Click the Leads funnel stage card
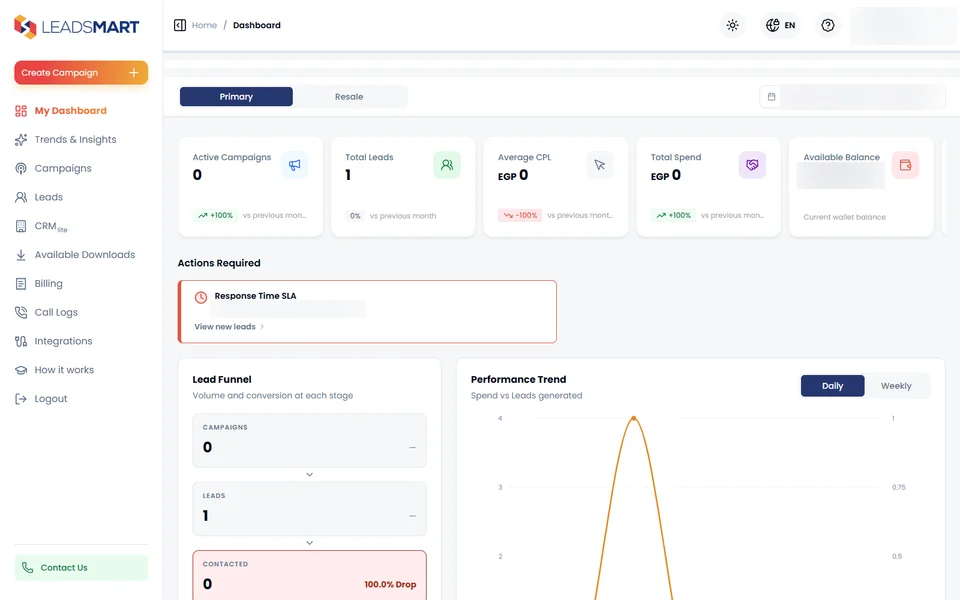 pyautogui.click(x=310, y=509)
